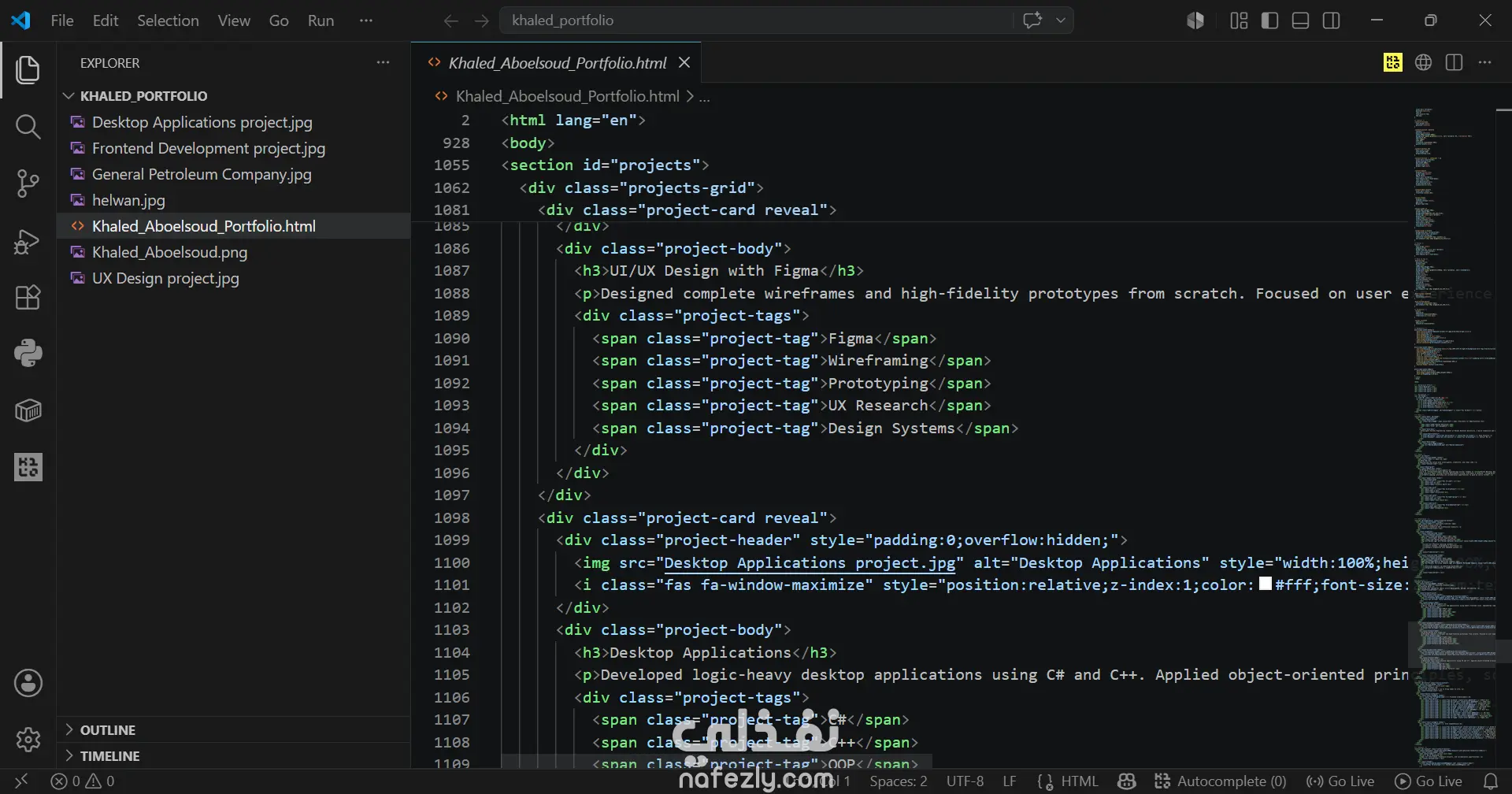This screenshot has height=794, width=1512.
Task: Click the #fff color swatch in line 1101
Action: 1266,584
